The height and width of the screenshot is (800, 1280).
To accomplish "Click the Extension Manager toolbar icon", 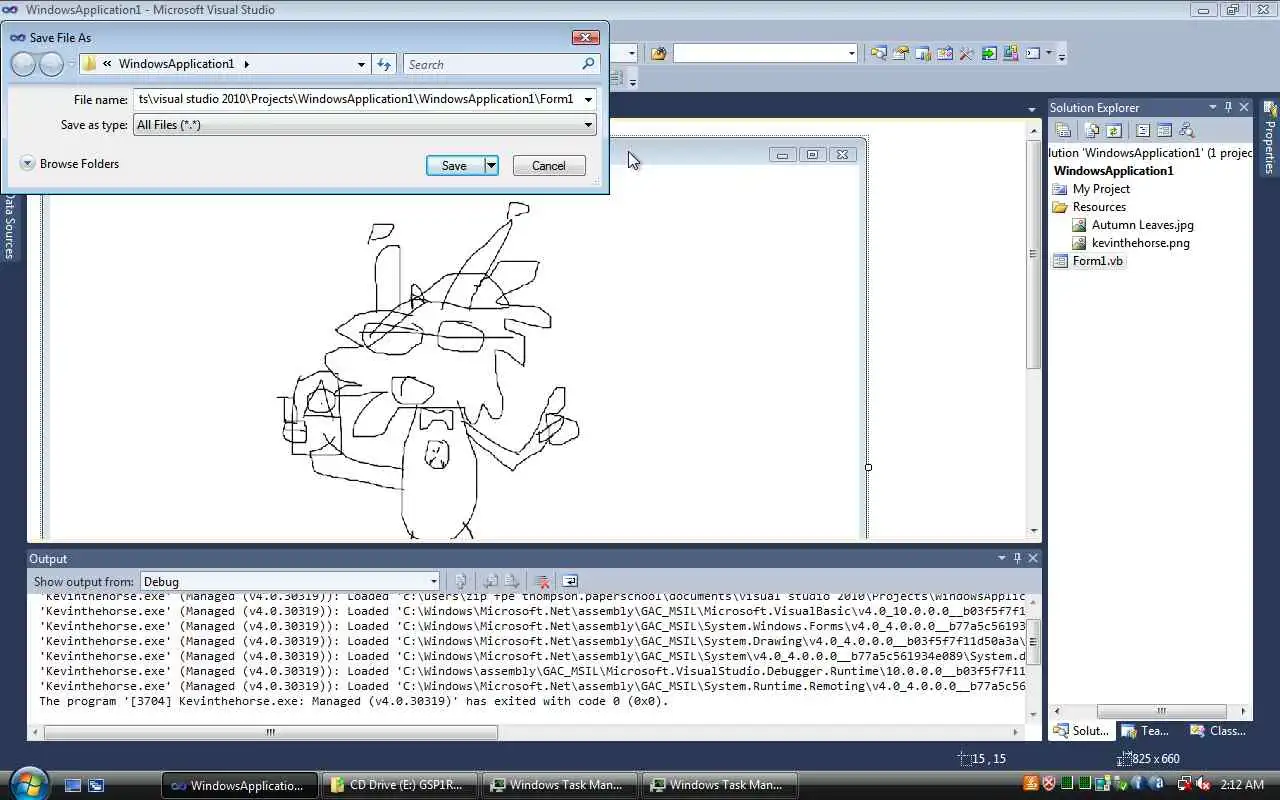I will [x=1010, y=53].
